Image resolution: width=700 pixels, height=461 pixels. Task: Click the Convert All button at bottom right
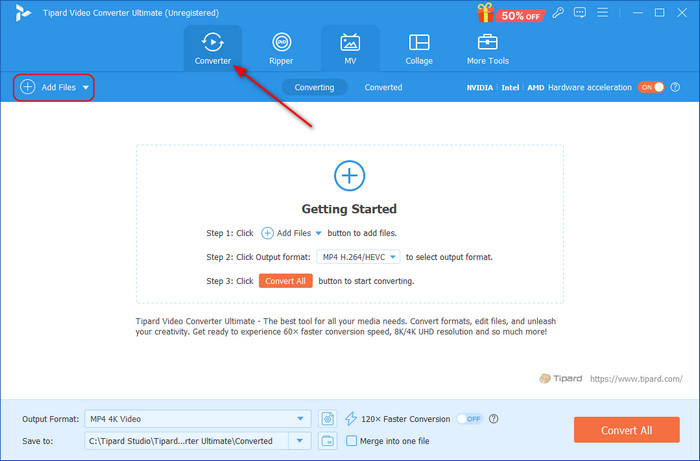(627, 430)
